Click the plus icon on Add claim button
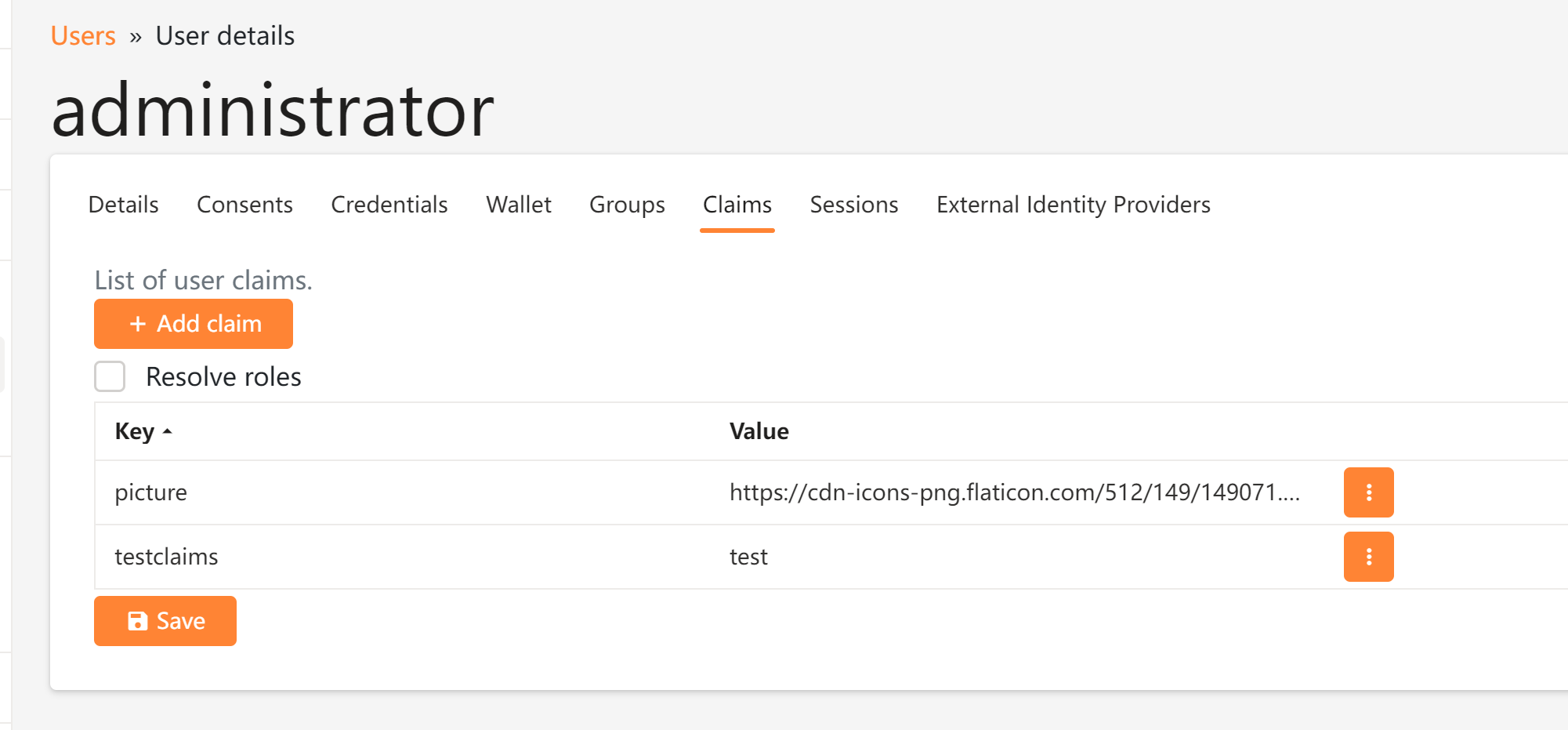The height and width of the screenshot is (730, 1568). 138,324
